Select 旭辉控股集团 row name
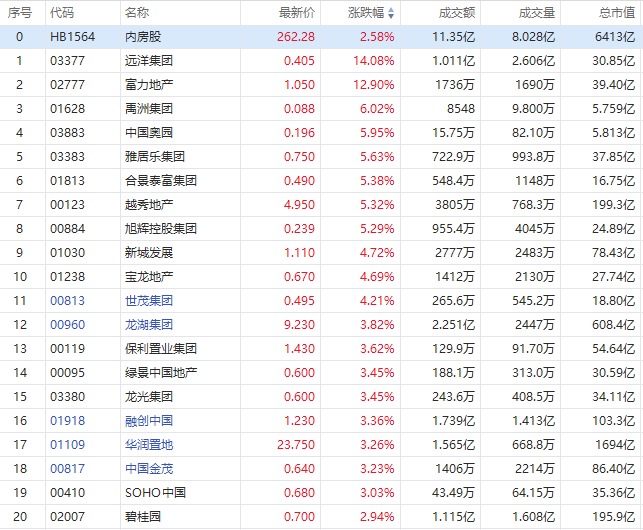The image size is (643, 530). (x=161, y=228)
